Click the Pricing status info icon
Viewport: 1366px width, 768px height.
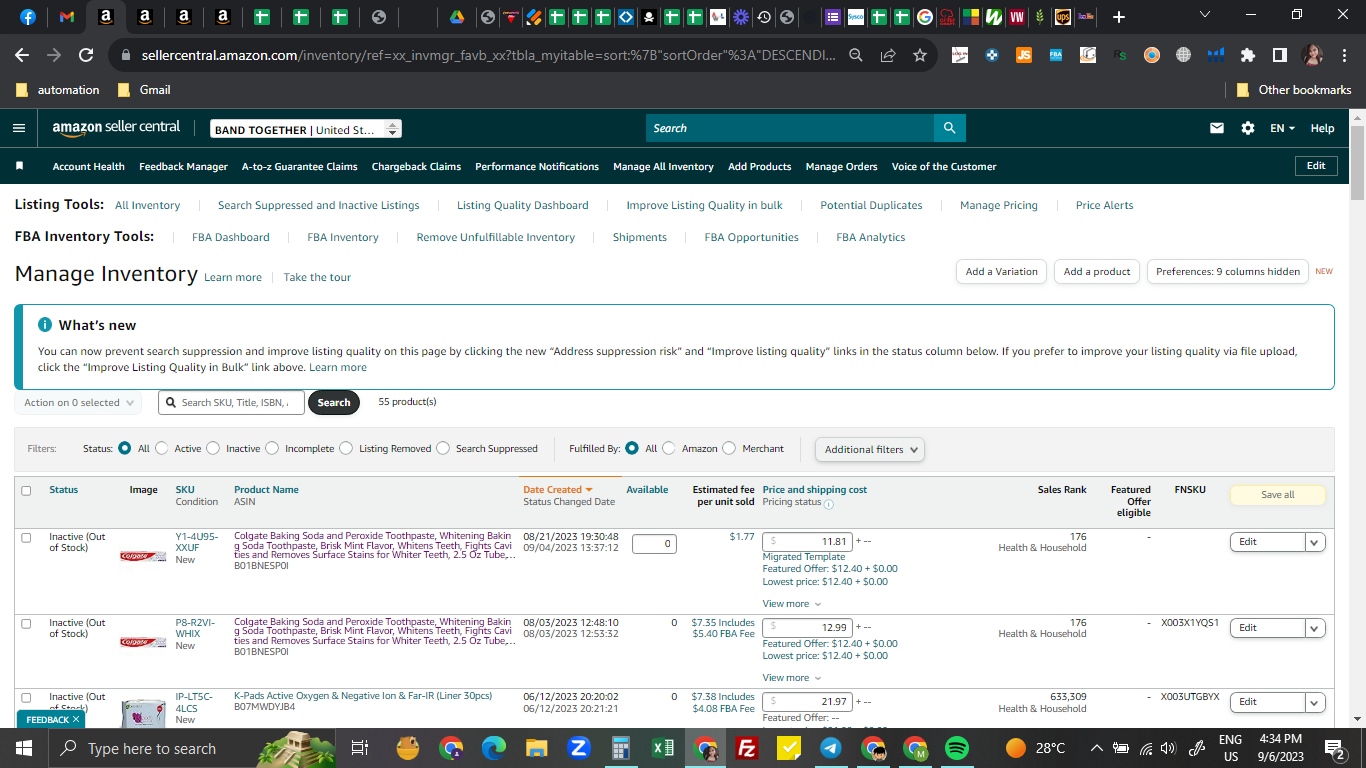829,504
